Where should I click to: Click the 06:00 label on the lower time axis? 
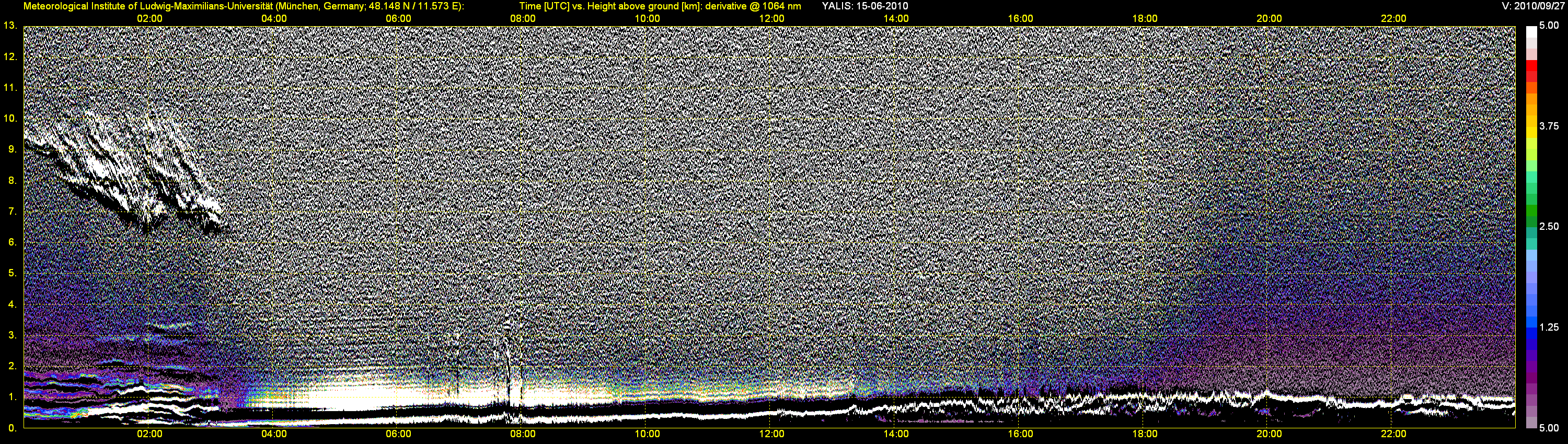click(x=398, y=434)
